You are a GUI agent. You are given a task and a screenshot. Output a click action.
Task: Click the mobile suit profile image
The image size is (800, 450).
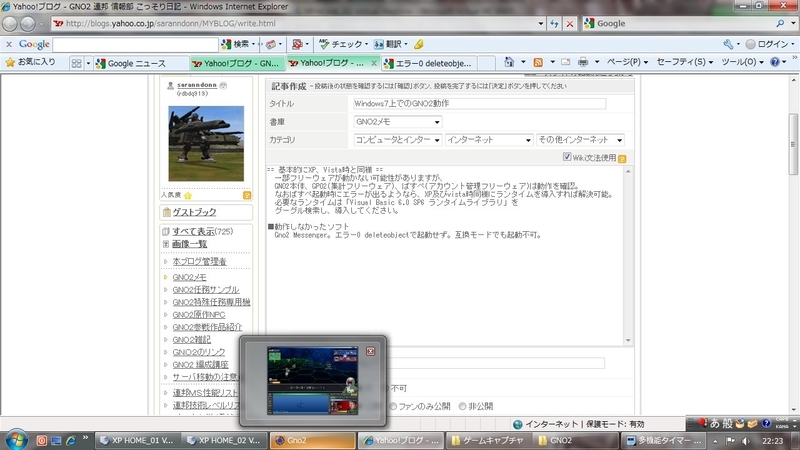206,143
